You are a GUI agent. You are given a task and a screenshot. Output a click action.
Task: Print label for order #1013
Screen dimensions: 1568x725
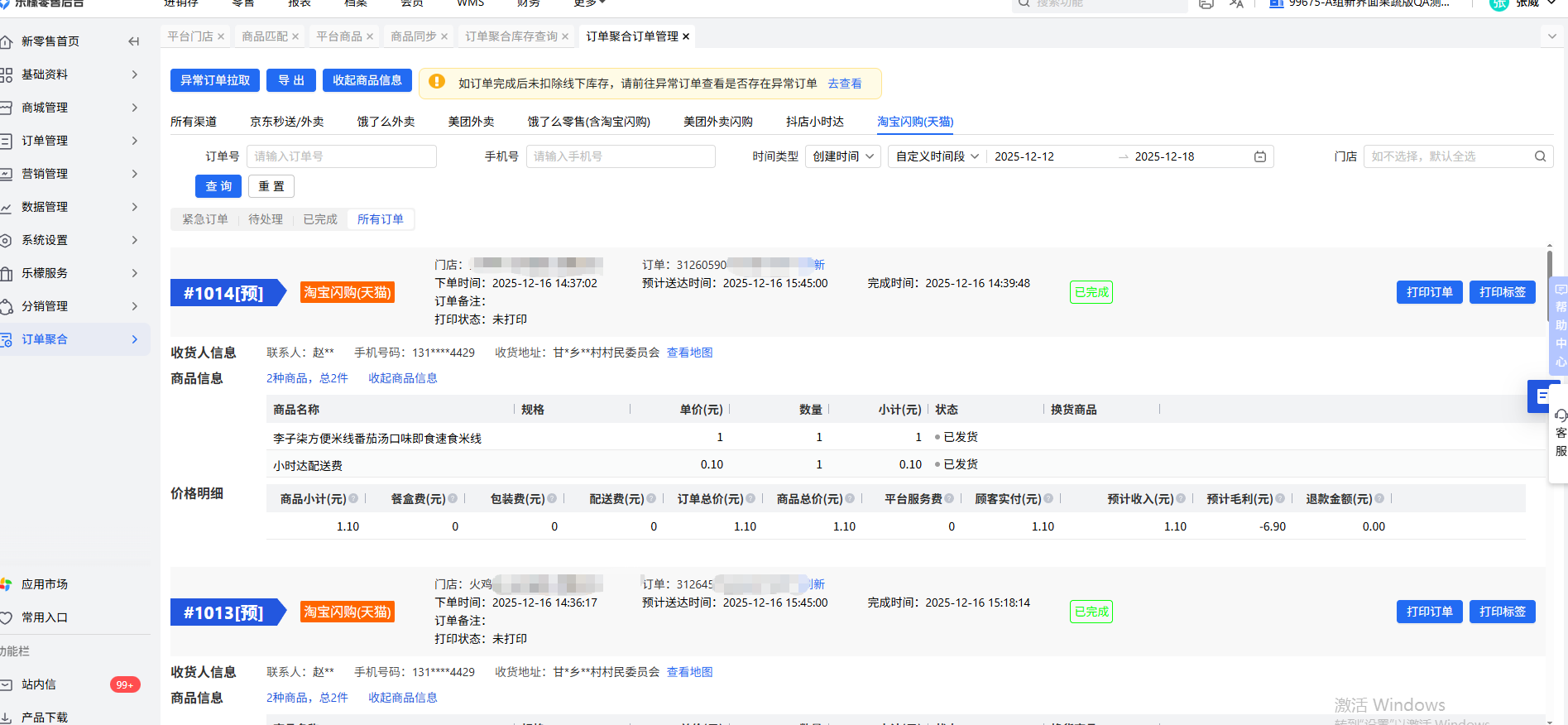[x=1502, y=612]
